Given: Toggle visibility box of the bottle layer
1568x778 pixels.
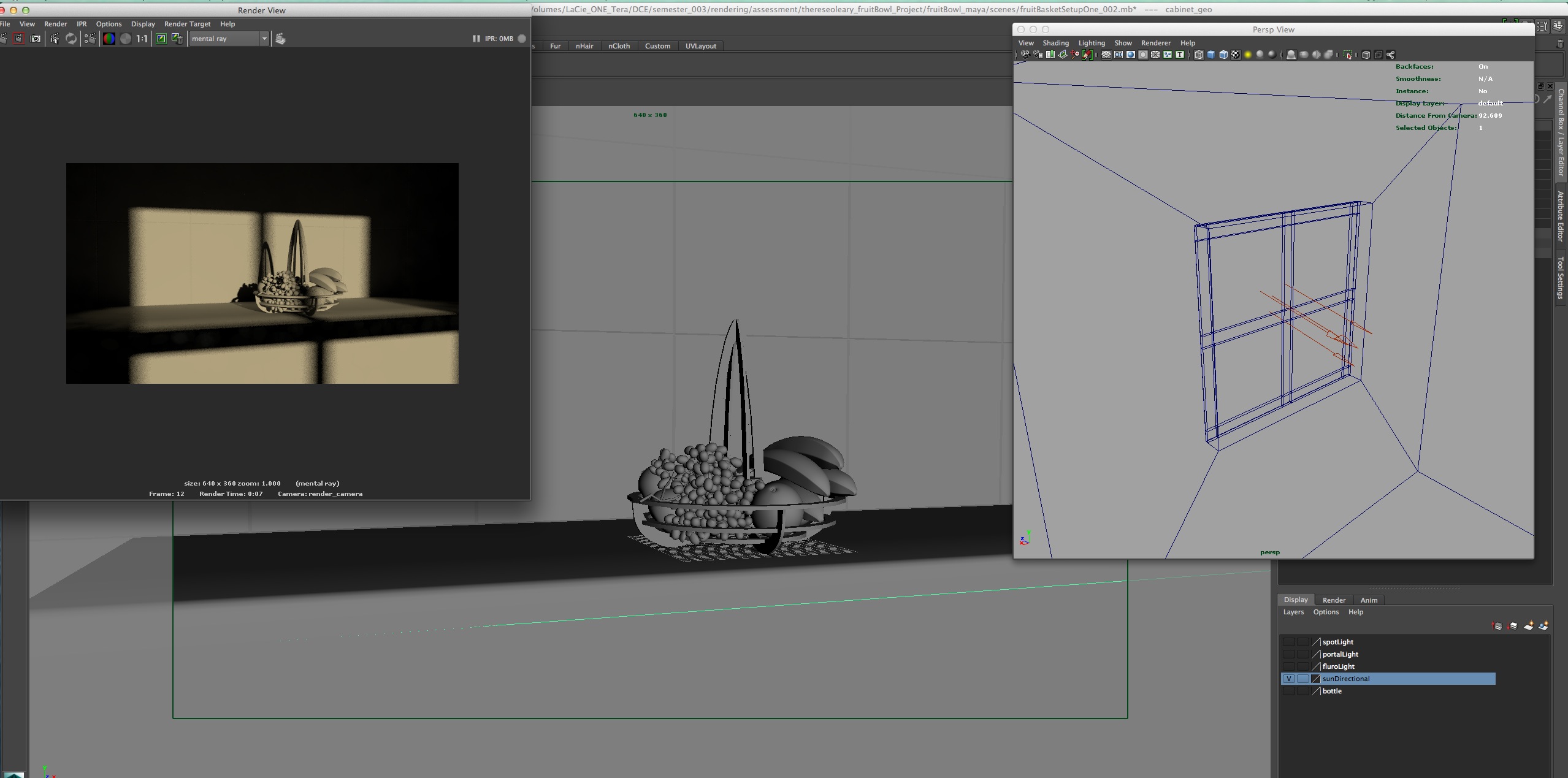Looking at the screenshot, I should (1288, 691).
